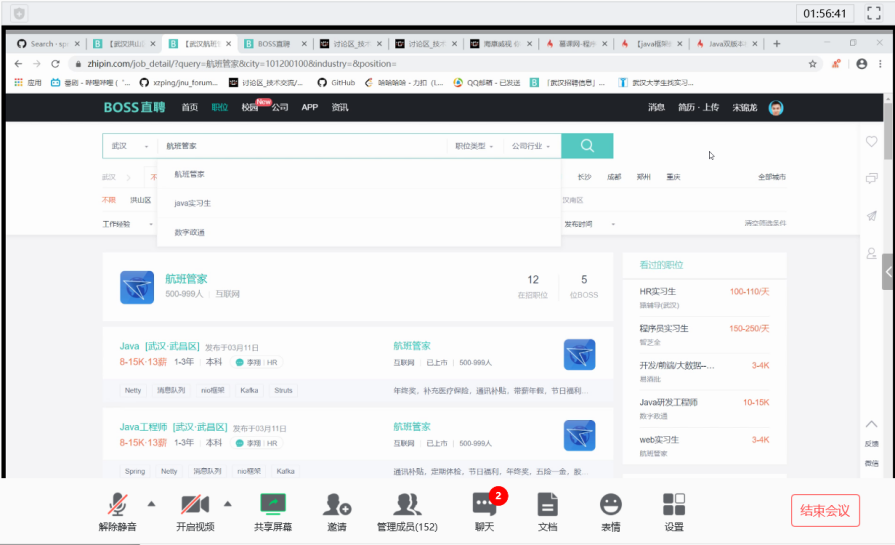Click the user avatar in the header
This screenshot has height=545, width=895.
click(776, 107)
